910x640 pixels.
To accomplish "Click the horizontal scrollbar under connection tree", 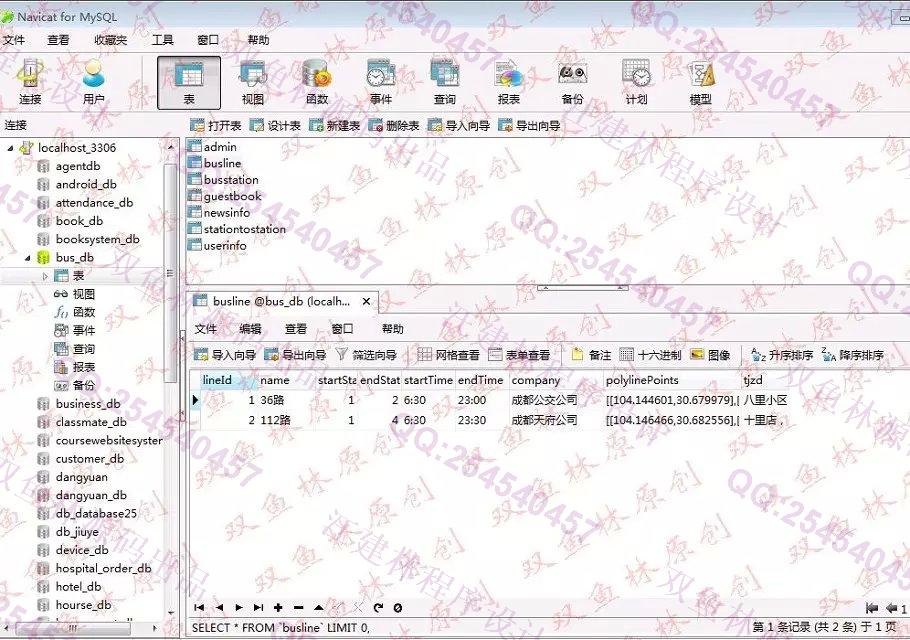I will click(x=73, y=628).
